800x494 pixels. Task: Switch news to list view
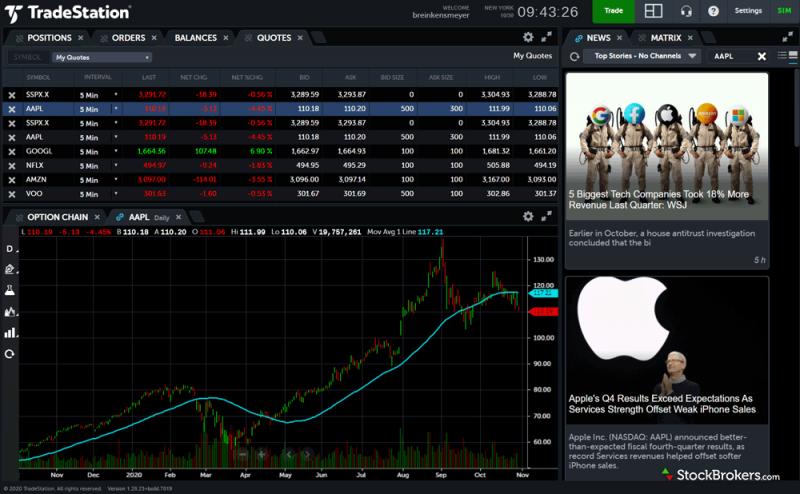[x=782, y=55]
